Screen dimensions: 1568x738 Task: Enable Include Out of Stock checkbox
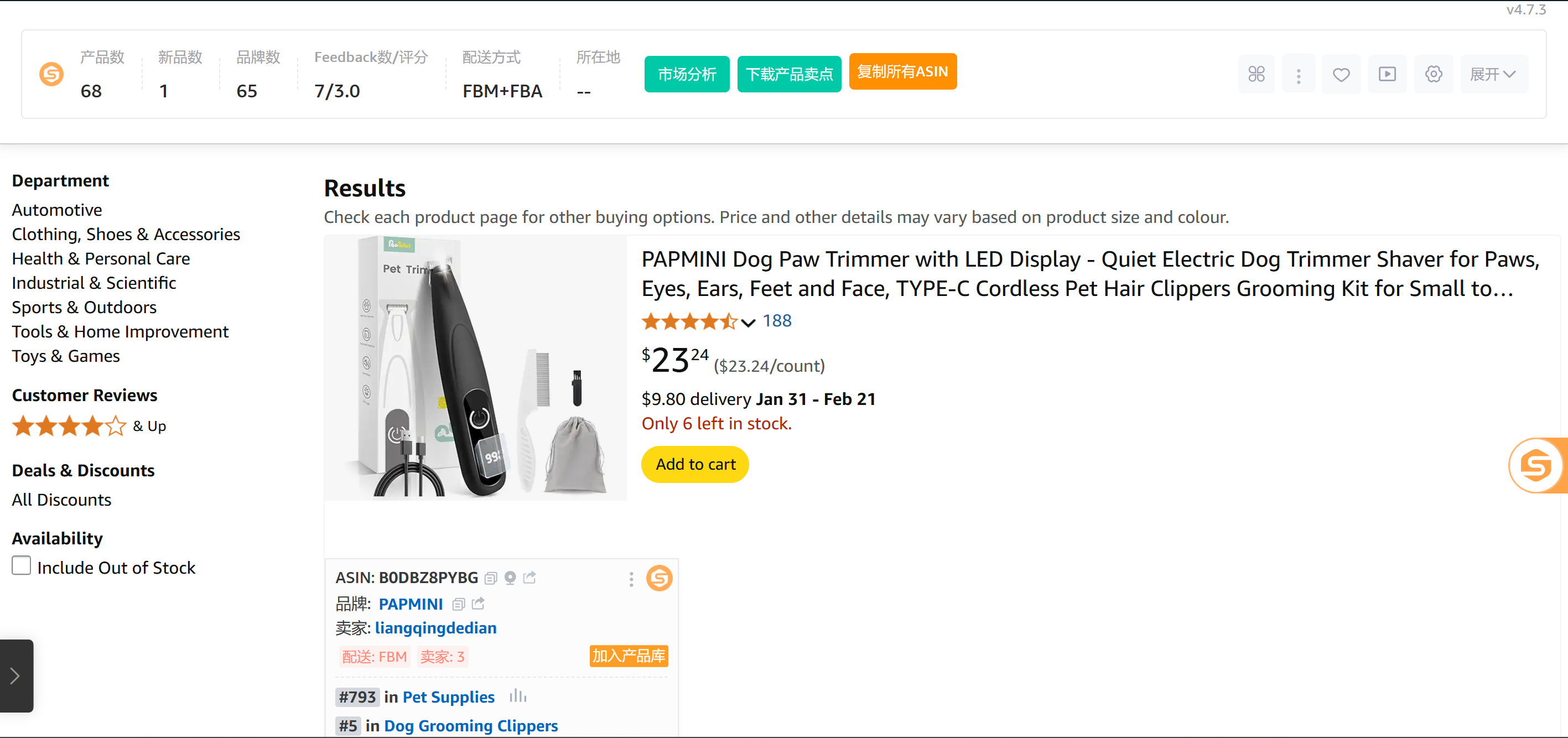[22, 566]
